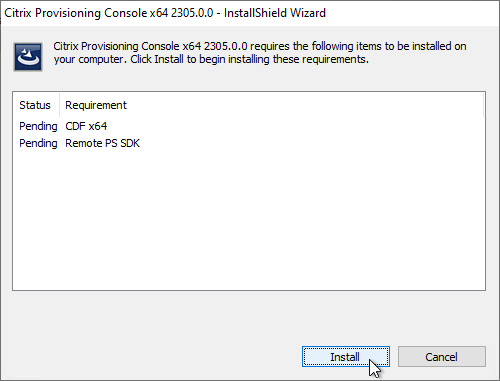Viewport: 500px width, 381px height.
Task: Click the Citrix Provisioning Console title bar text
Action: coord(109,13)
